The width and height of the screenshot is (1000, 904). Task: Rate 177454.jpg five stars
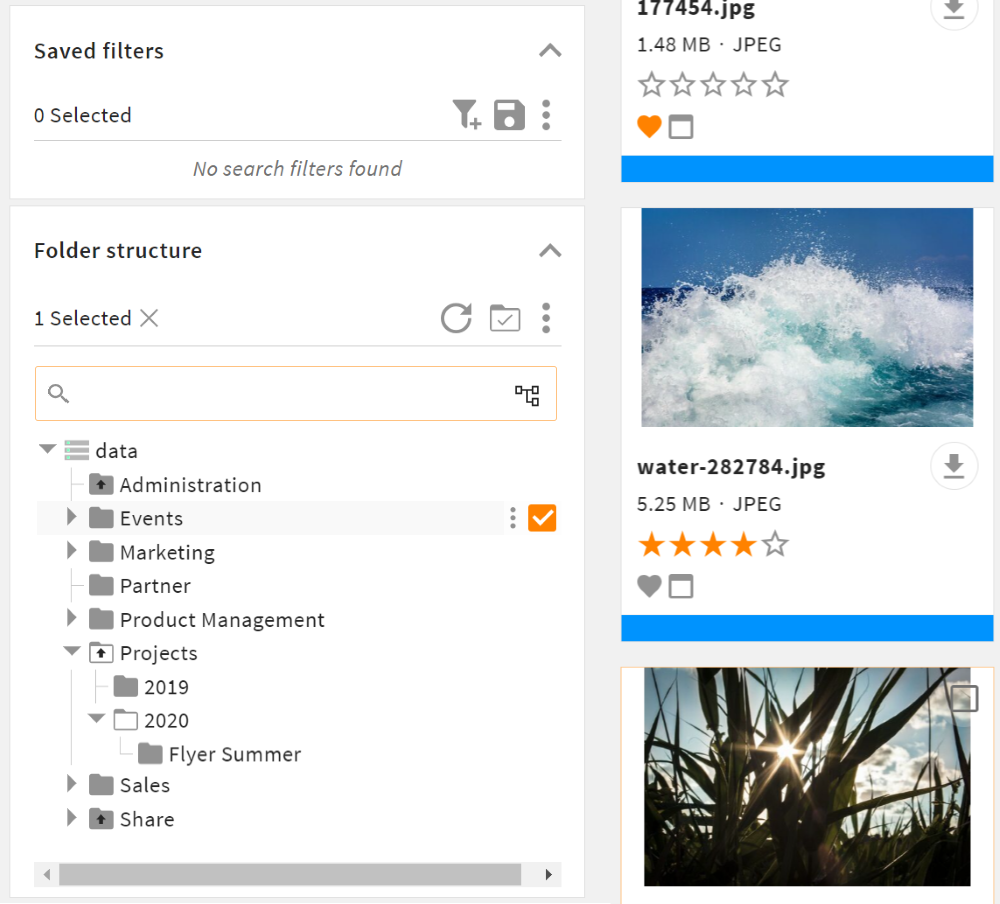pos(775,84)
